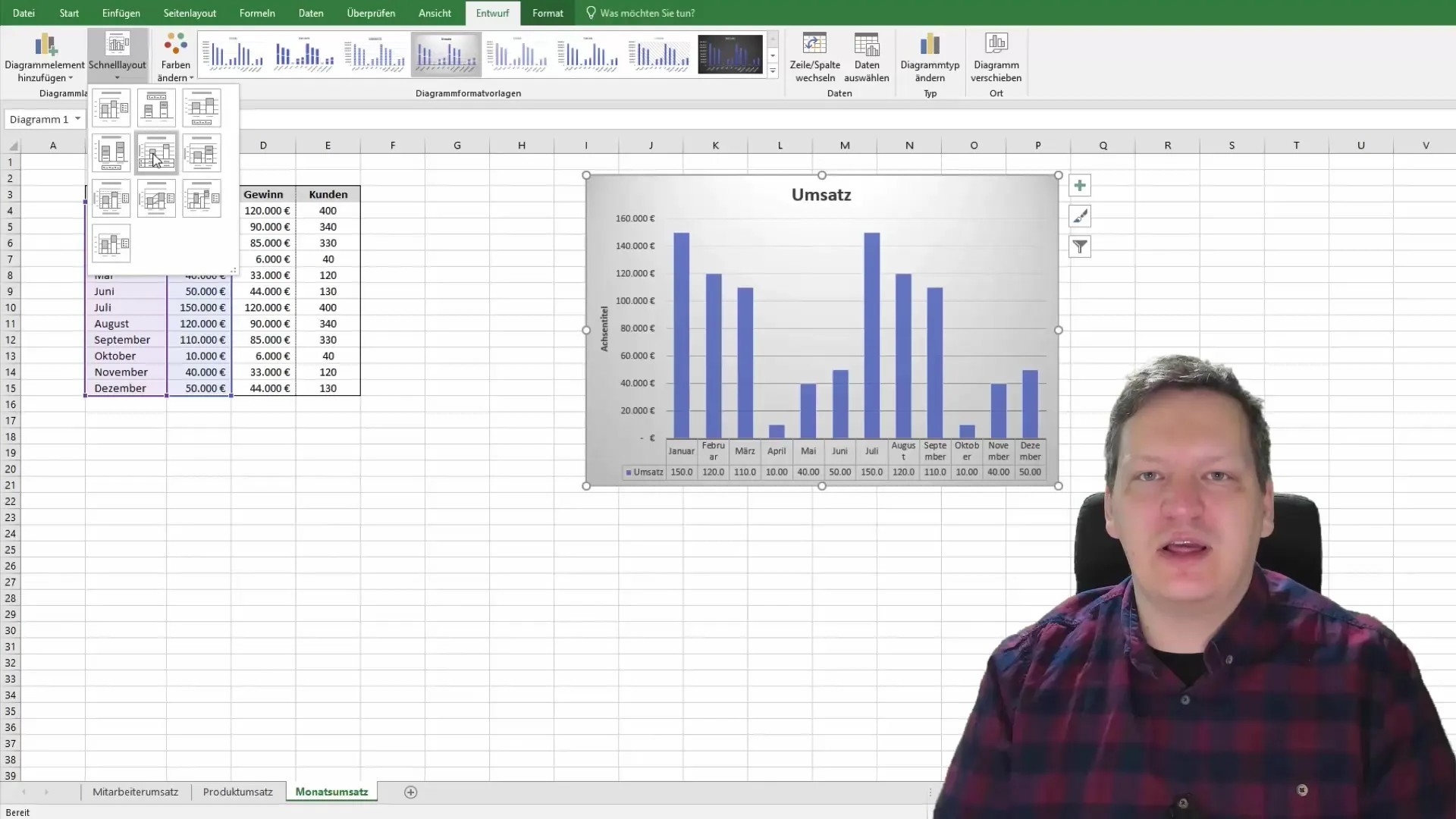The height and width of the screenshot is (819, 1456).
Task: Switch to the Seitenlayout ribbon tab
Action: click(x=190, y=13)
